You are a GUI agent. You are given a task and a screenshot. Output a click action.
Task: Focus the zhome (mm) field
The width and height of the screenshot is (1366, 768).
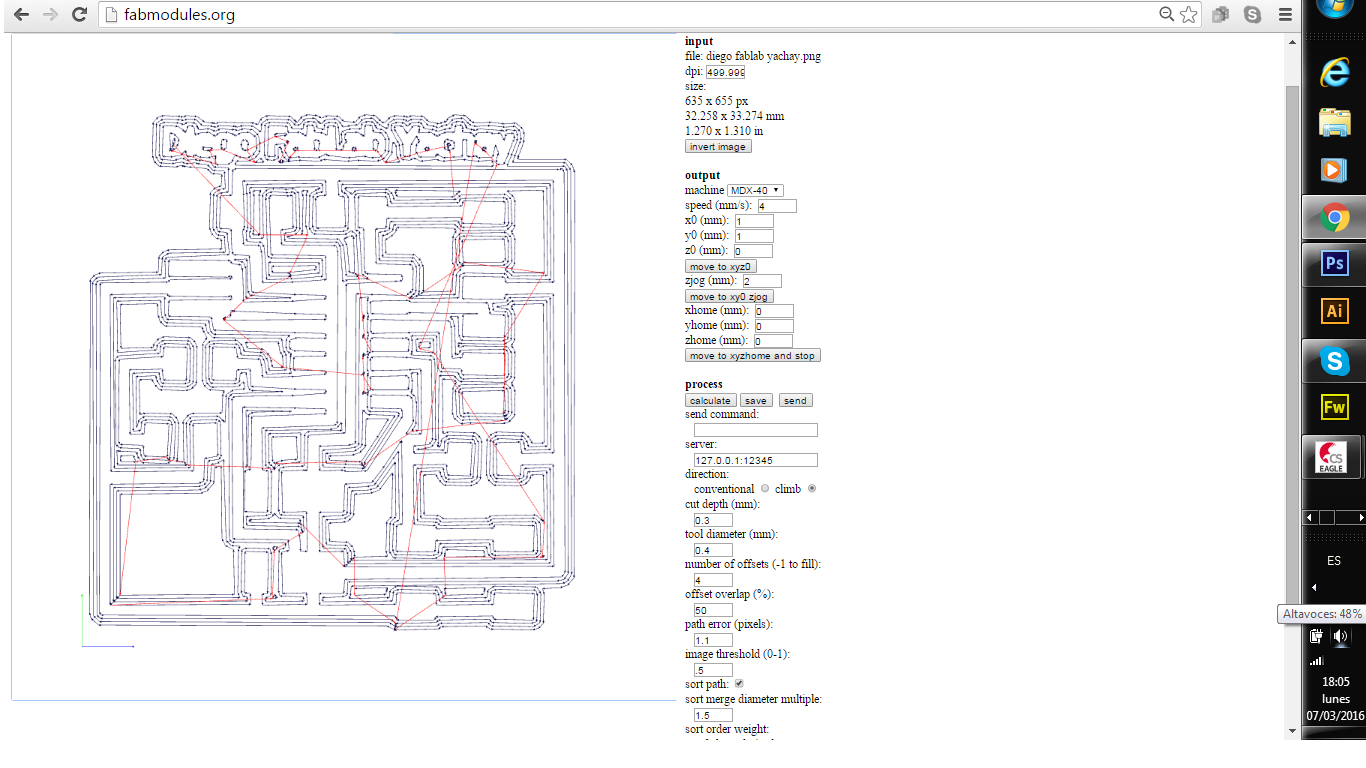(773, 341)
